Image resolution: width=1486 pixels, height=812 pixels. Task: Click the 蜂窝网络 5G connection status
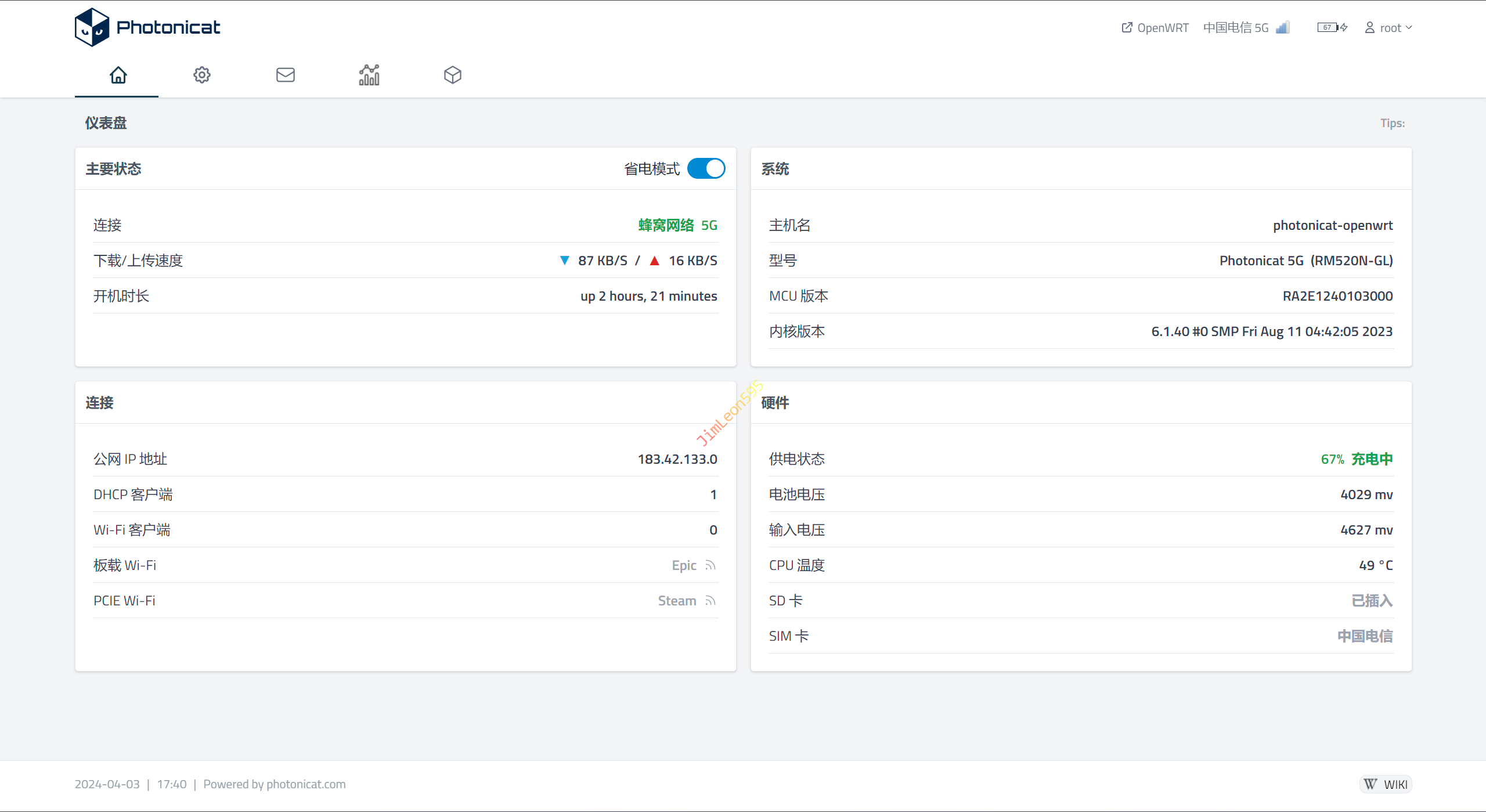[x=677, y=225]
